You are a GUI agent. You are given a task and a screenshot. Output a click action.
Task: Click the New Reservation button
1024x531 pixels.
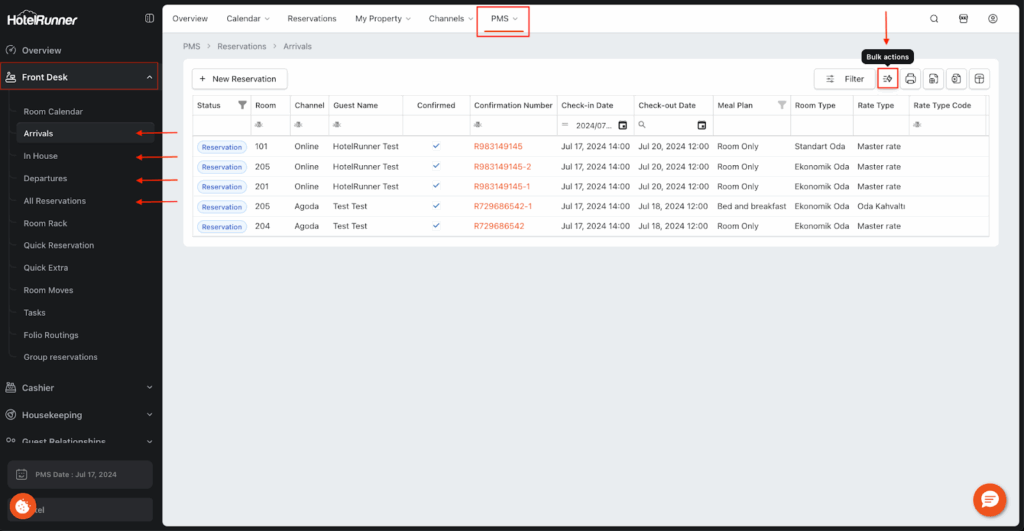[240, 79]
